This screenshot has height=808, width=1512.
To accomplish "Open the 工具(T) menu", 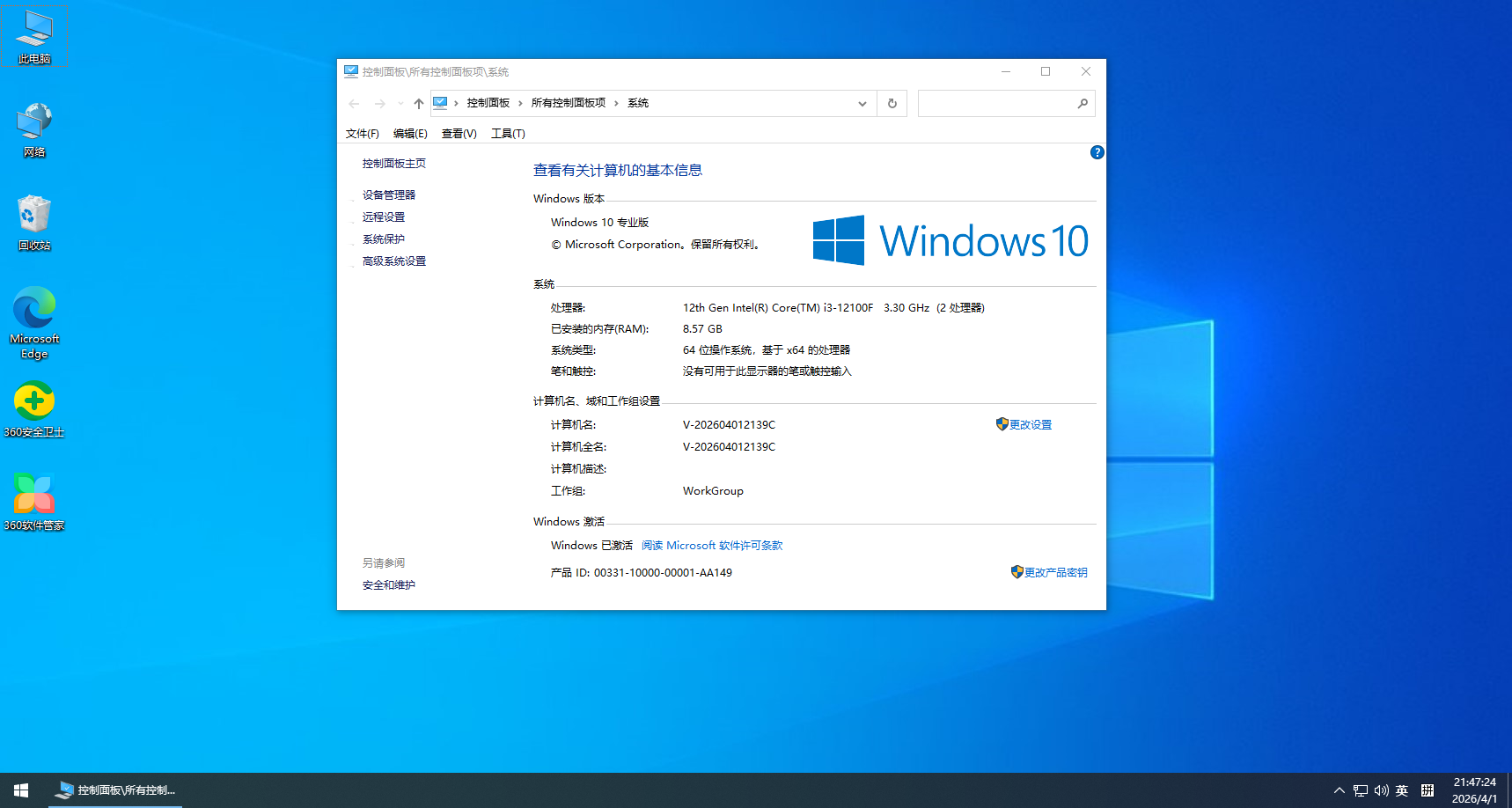I will [508, 133].
